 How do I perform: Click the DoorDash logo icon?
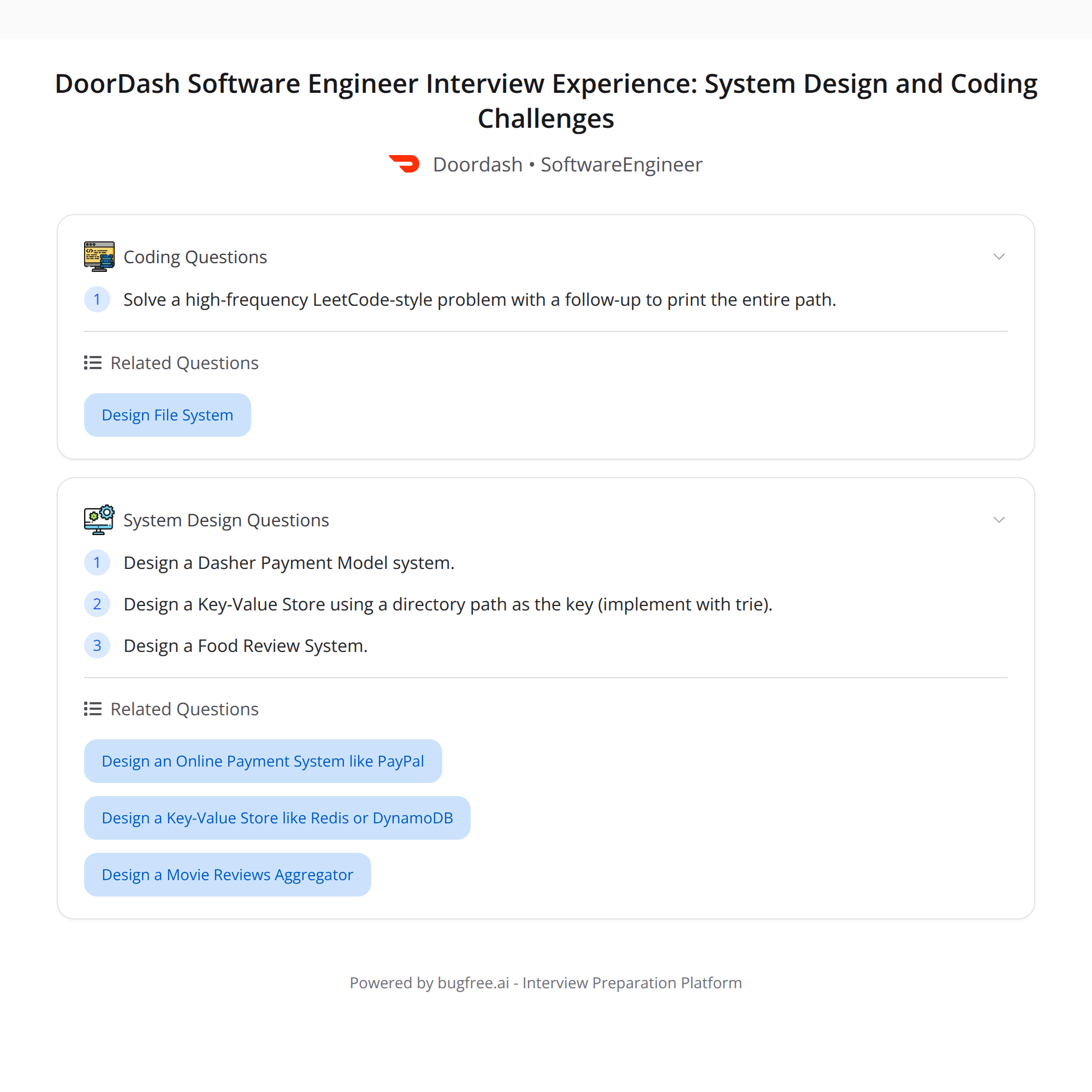(x=404, y=164)
